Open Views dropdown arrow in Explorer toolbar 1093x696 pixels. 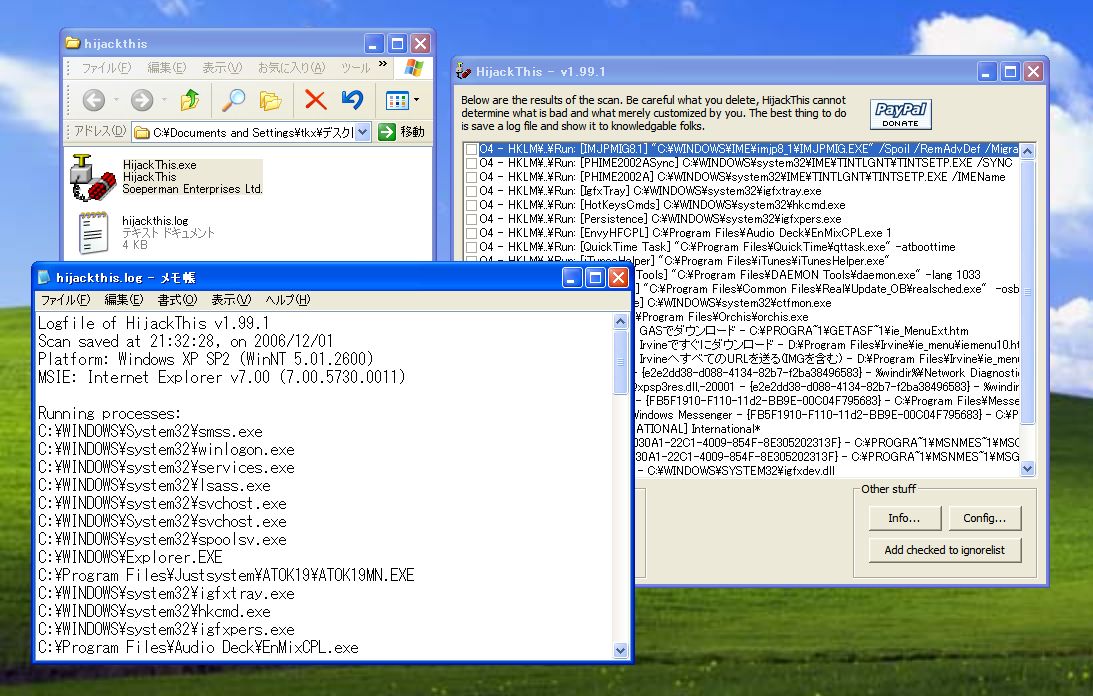click(x=417, y=100)
